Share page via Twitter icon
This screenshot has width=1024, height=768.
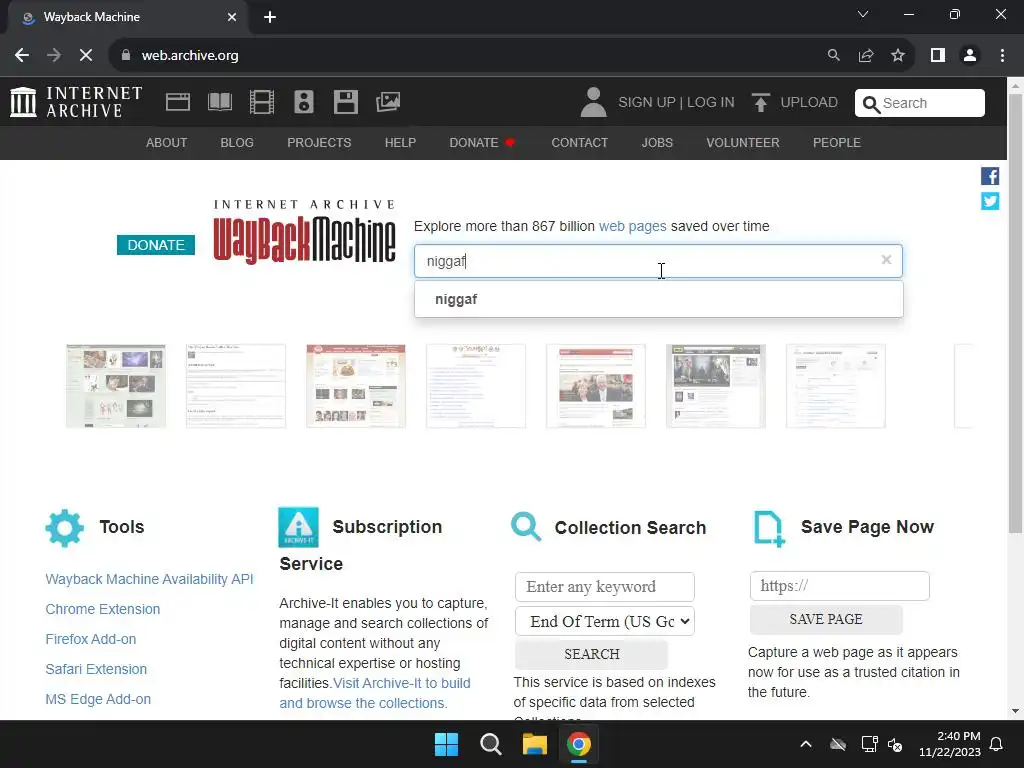[990, 201]
